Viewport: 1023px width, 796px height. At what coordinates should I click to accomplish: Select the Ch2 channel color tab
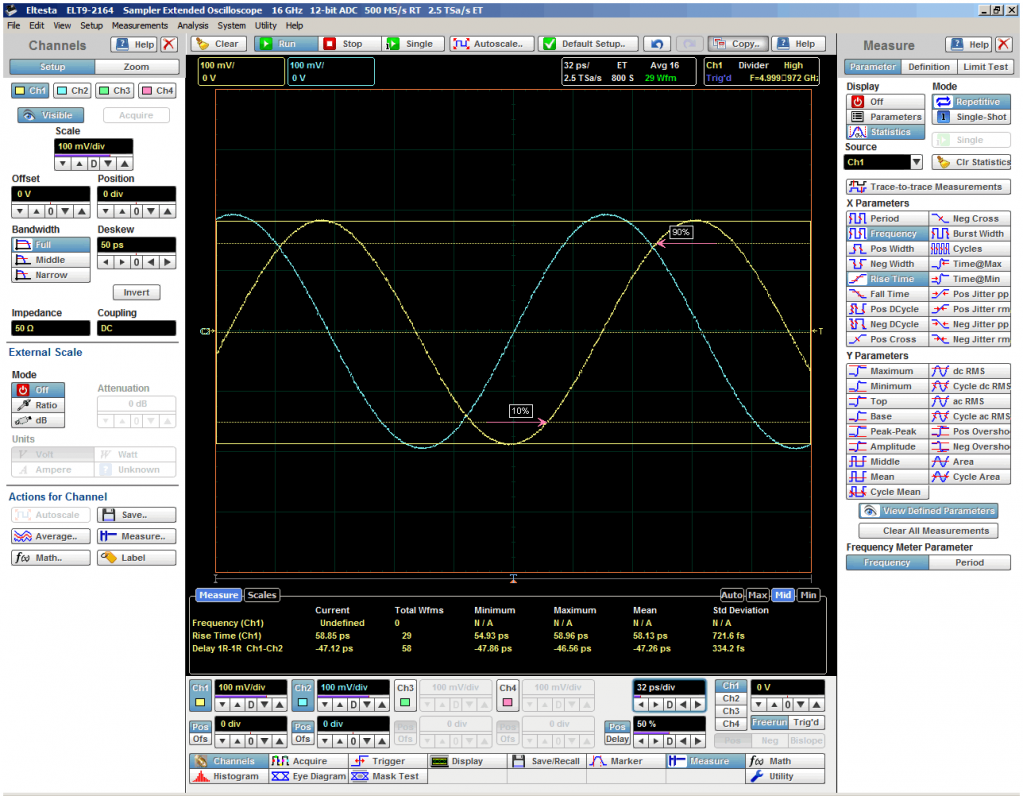pos(73,90)
